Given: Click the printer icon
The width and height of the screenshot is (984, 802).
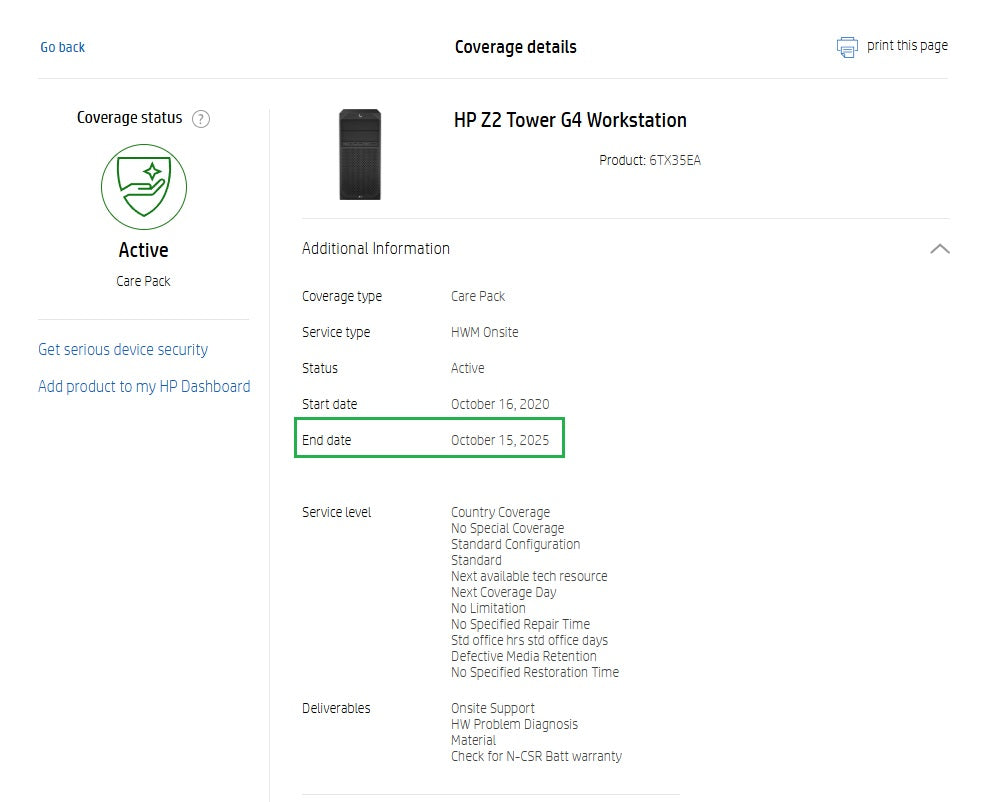Looking at the screenshot, I should pos(847,47).
